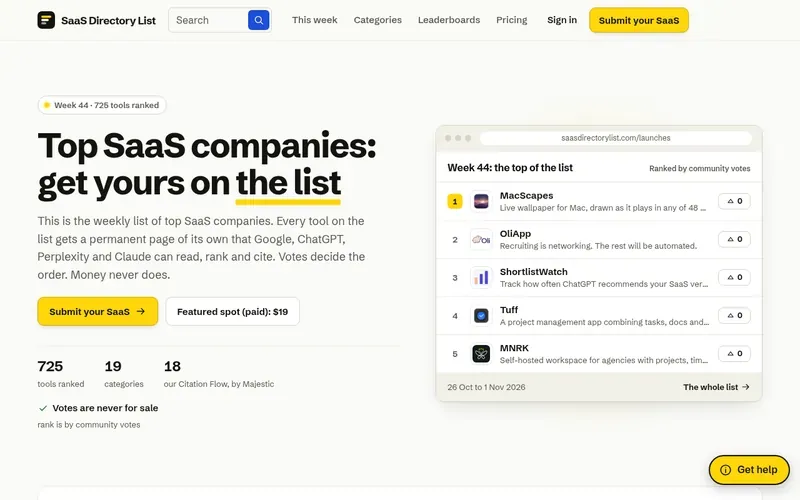Image resolution: width=800 pixels, height=500 pixels.
Task: Click the Ranked by community votes label
Action: (x=699, y=168)
